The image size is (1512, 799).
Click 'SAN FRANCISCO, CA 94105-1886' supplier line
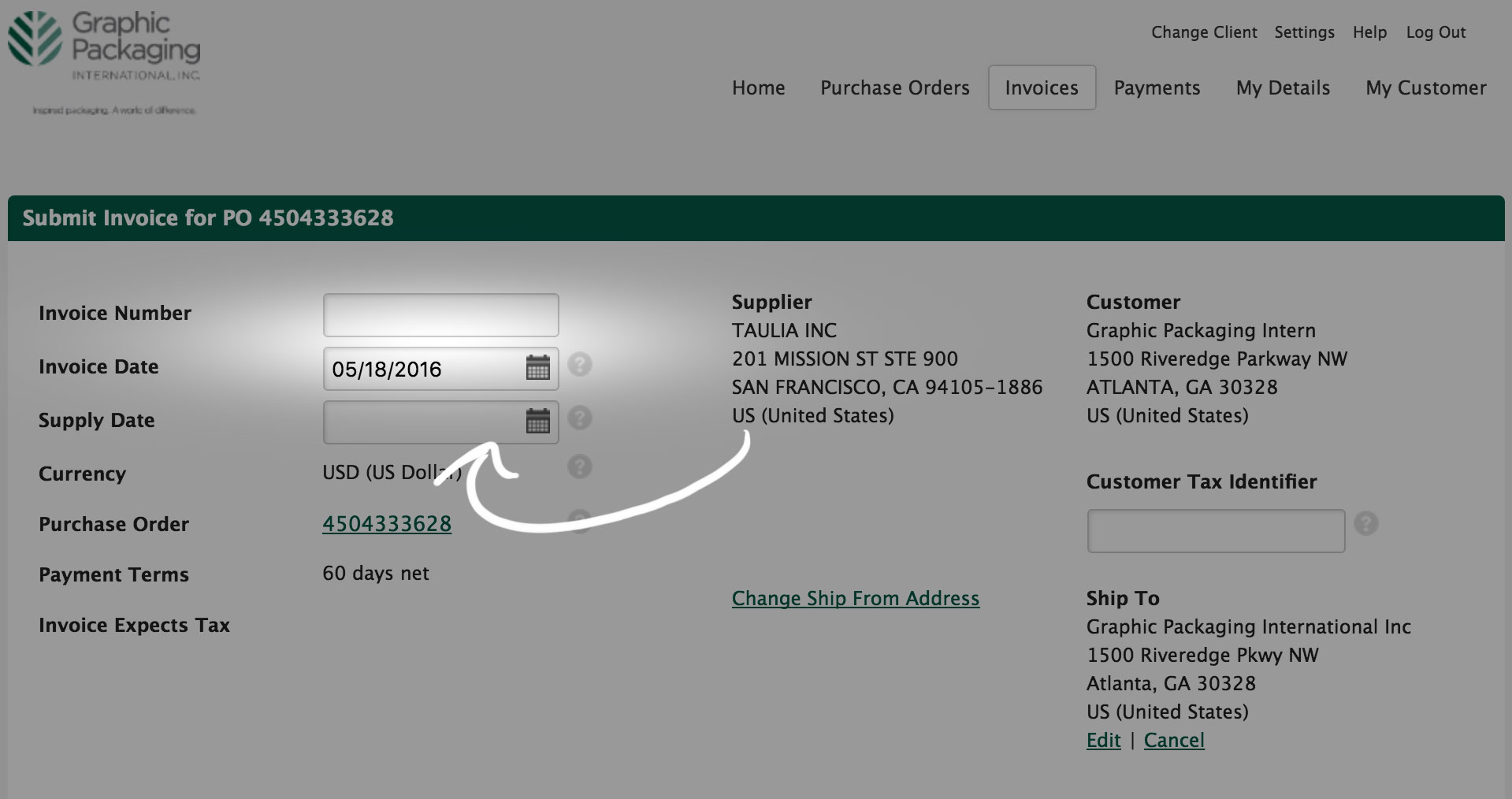[x=887, y=387]
